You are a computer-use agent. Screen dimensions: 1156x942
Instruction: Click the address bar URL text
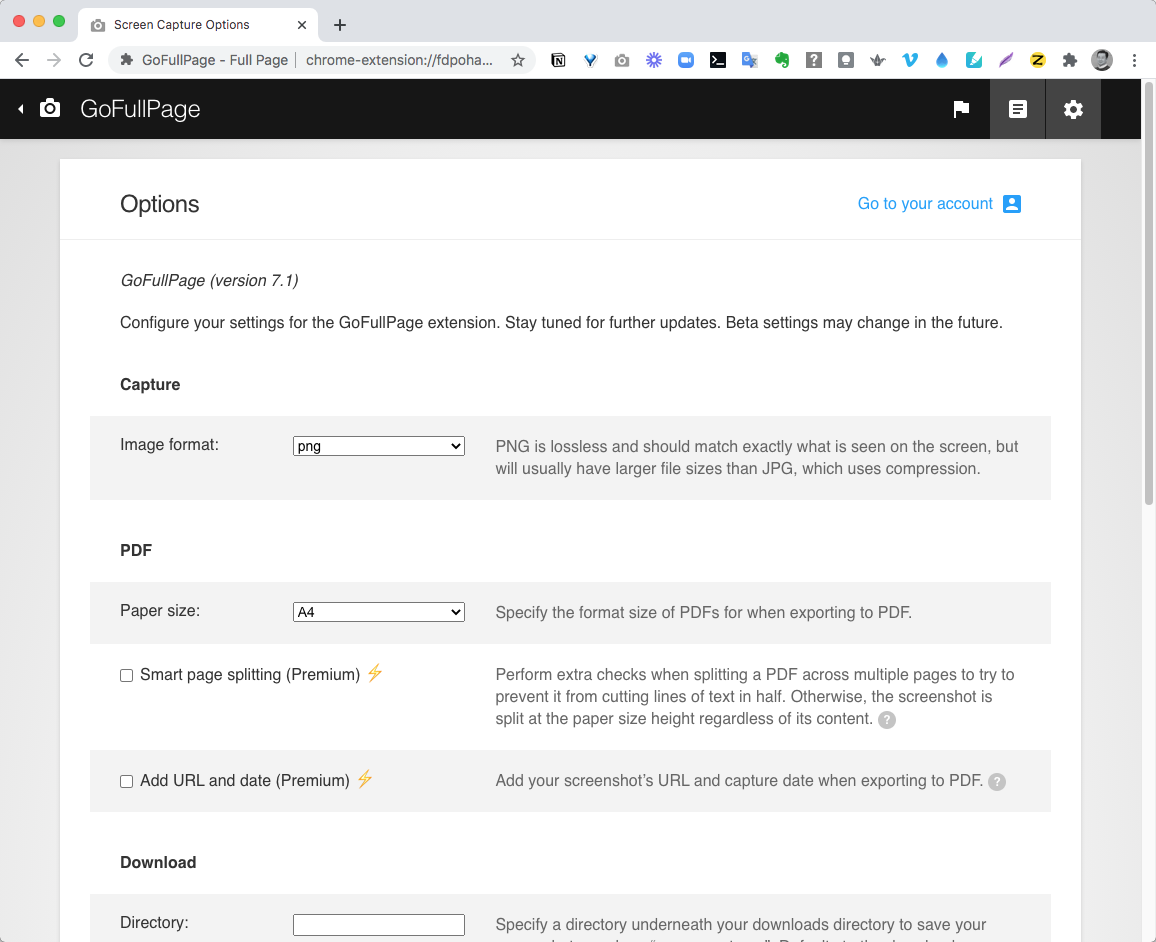tap(399, 60)
